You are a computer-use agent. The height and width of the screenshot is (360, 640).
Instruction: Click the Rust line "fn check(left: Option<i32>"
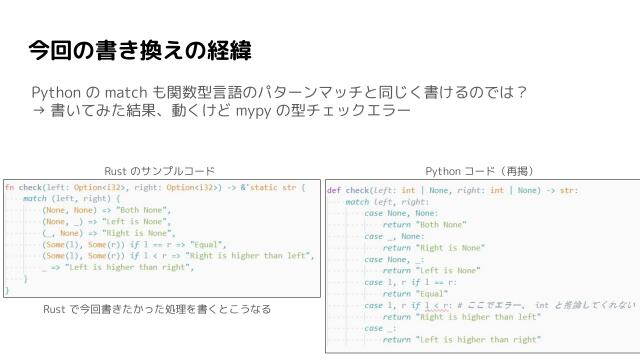coord(155,188)
